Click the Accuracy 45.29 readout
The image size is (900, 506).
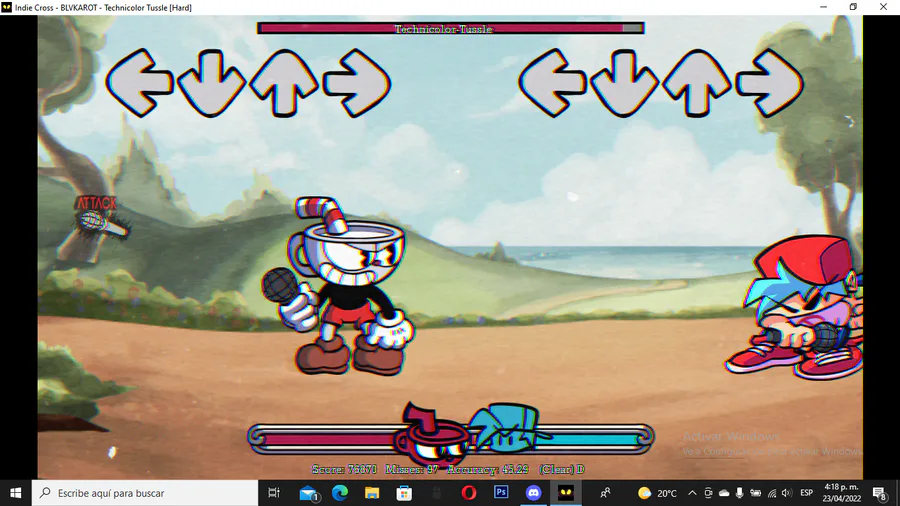click(487, 469)
